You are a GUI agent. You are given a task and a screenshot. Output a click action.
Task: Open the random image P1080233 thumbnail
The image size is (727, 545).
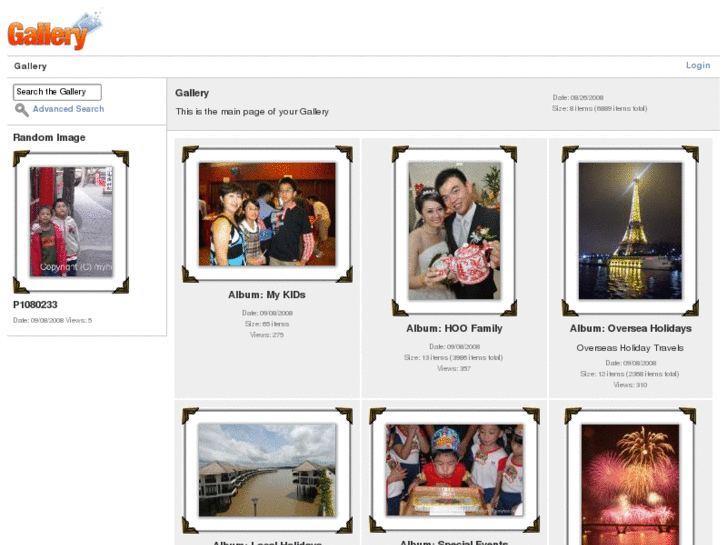(x=71, y=222)
